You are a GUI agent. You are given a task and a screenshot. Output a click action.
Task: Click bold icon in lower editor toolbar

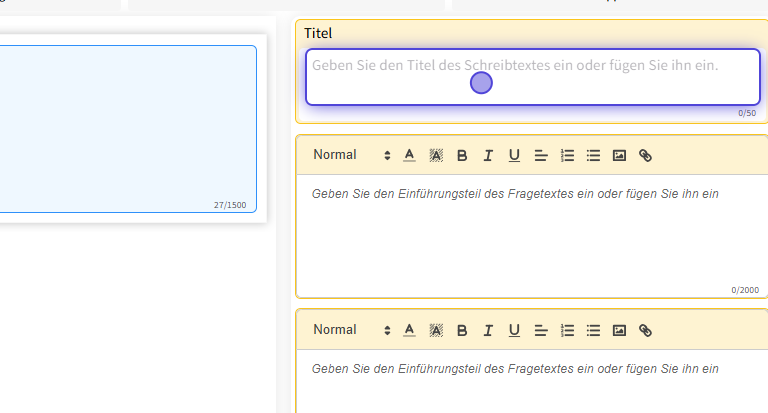coord(462,330)
